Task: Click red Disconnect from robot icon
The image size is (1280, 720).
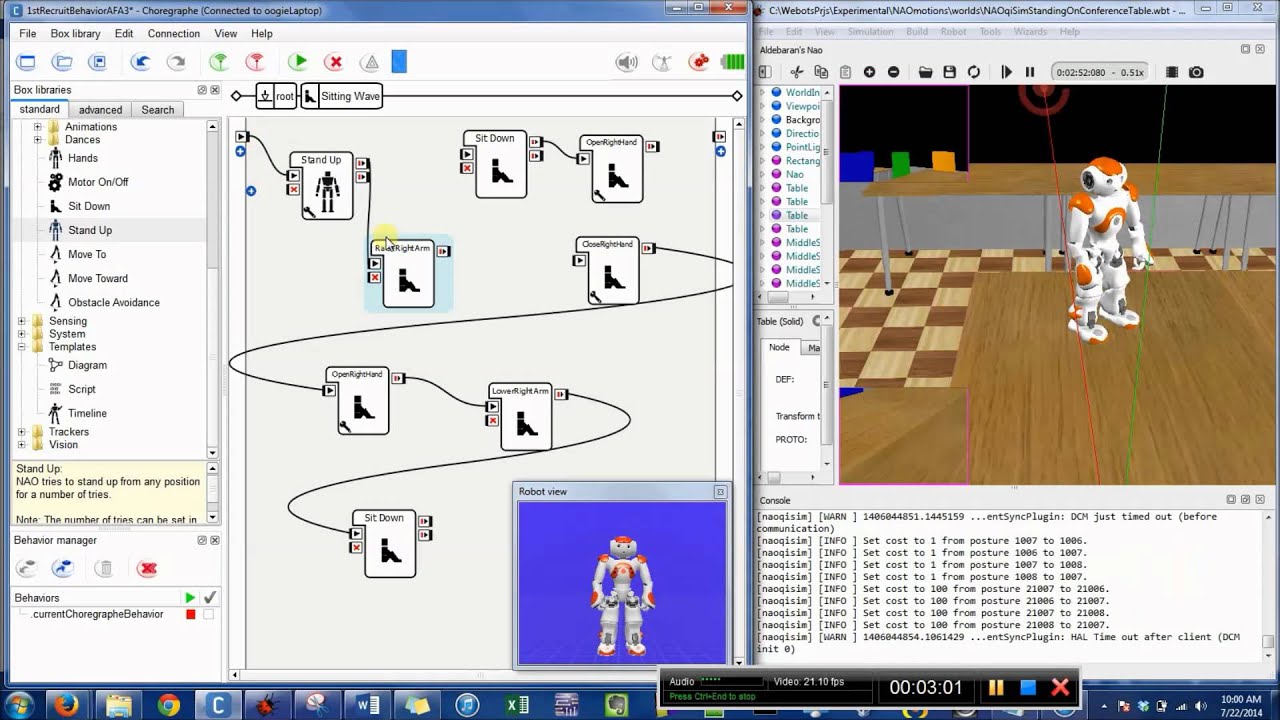Action: [255, 62]
